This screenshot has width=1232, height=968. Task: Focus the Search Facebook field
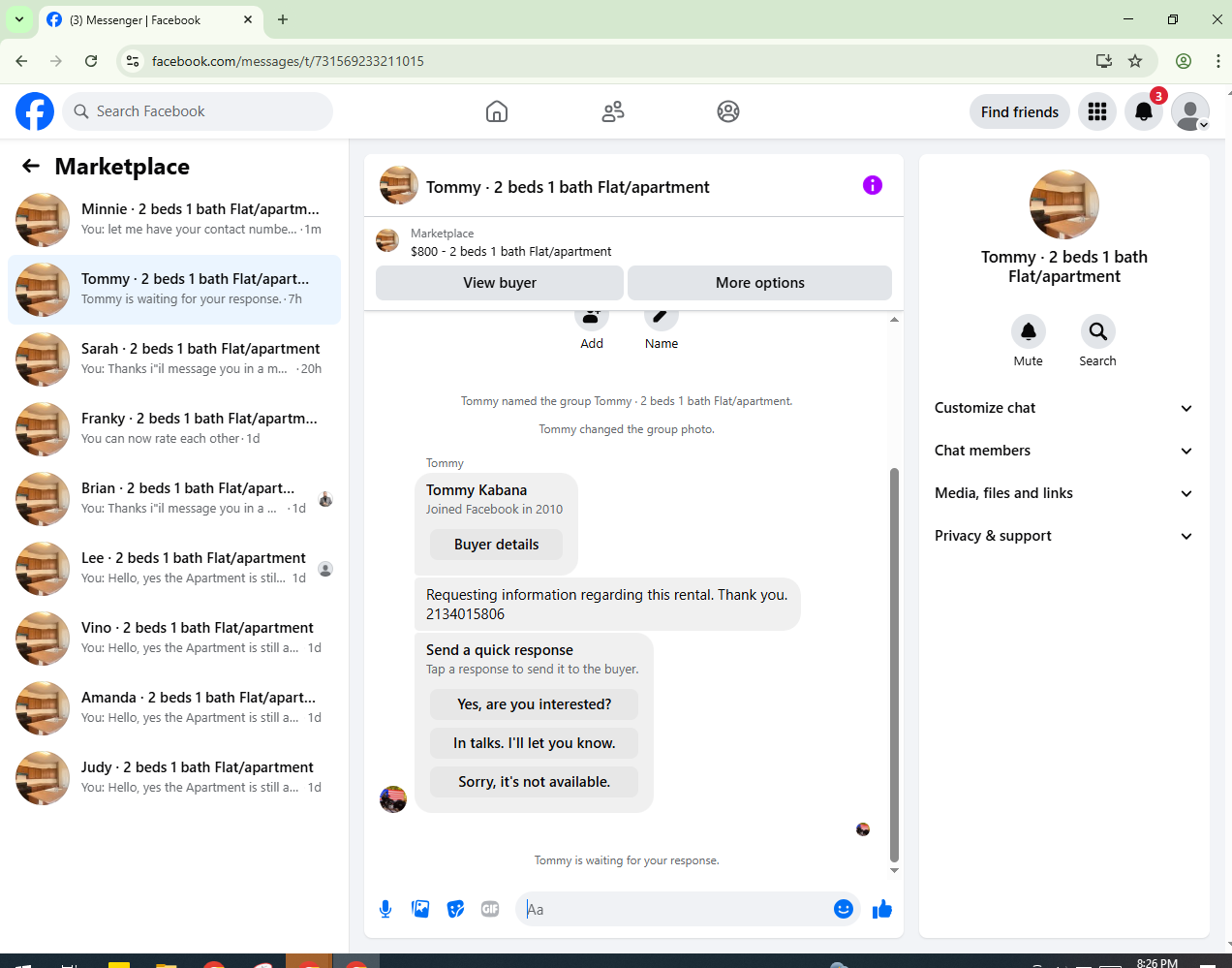click(x=198, y=111)
